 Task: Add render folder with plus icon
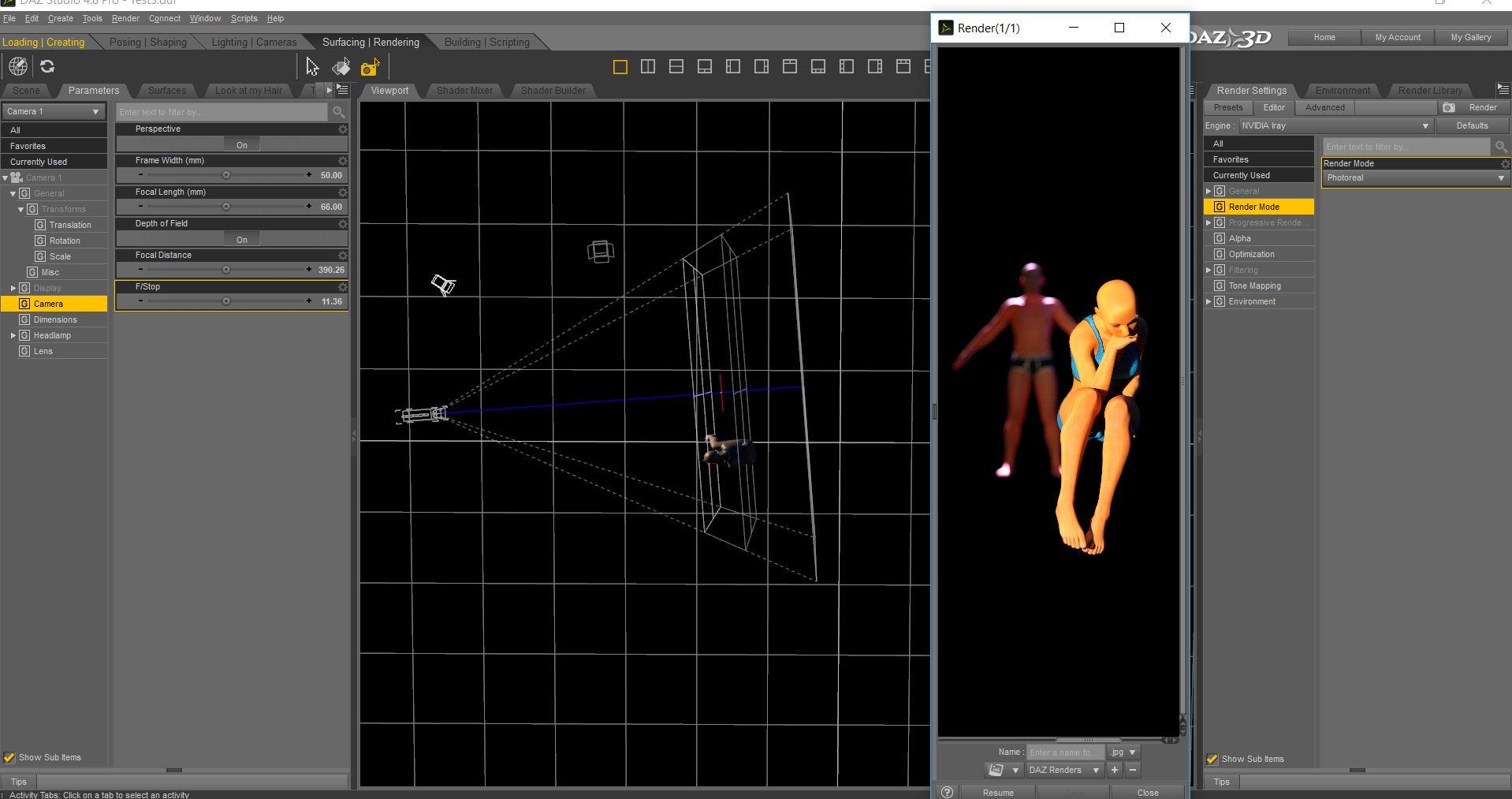tap(1115, 770)
